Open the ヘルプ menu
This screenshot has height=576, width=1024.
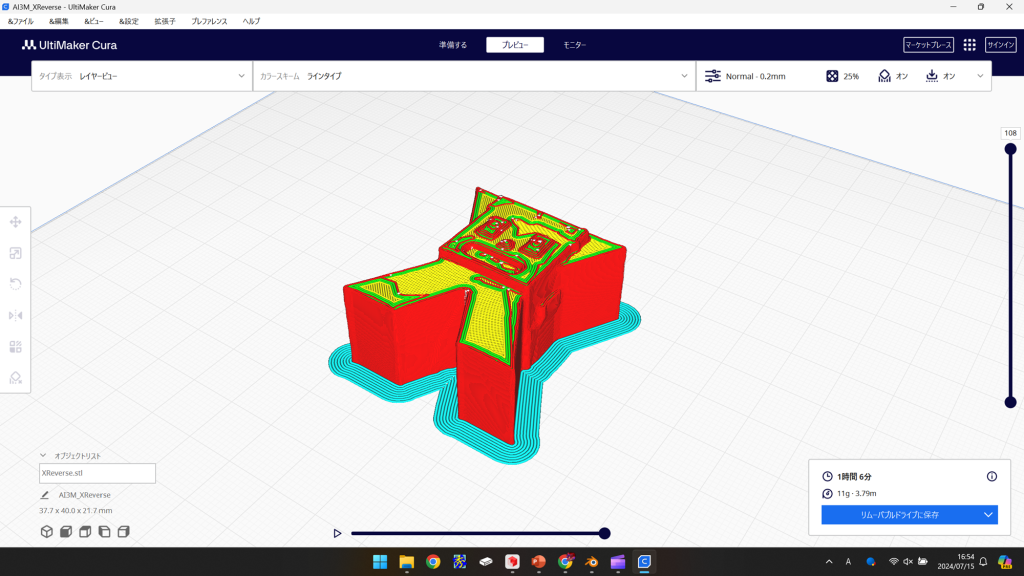[251, 22]
